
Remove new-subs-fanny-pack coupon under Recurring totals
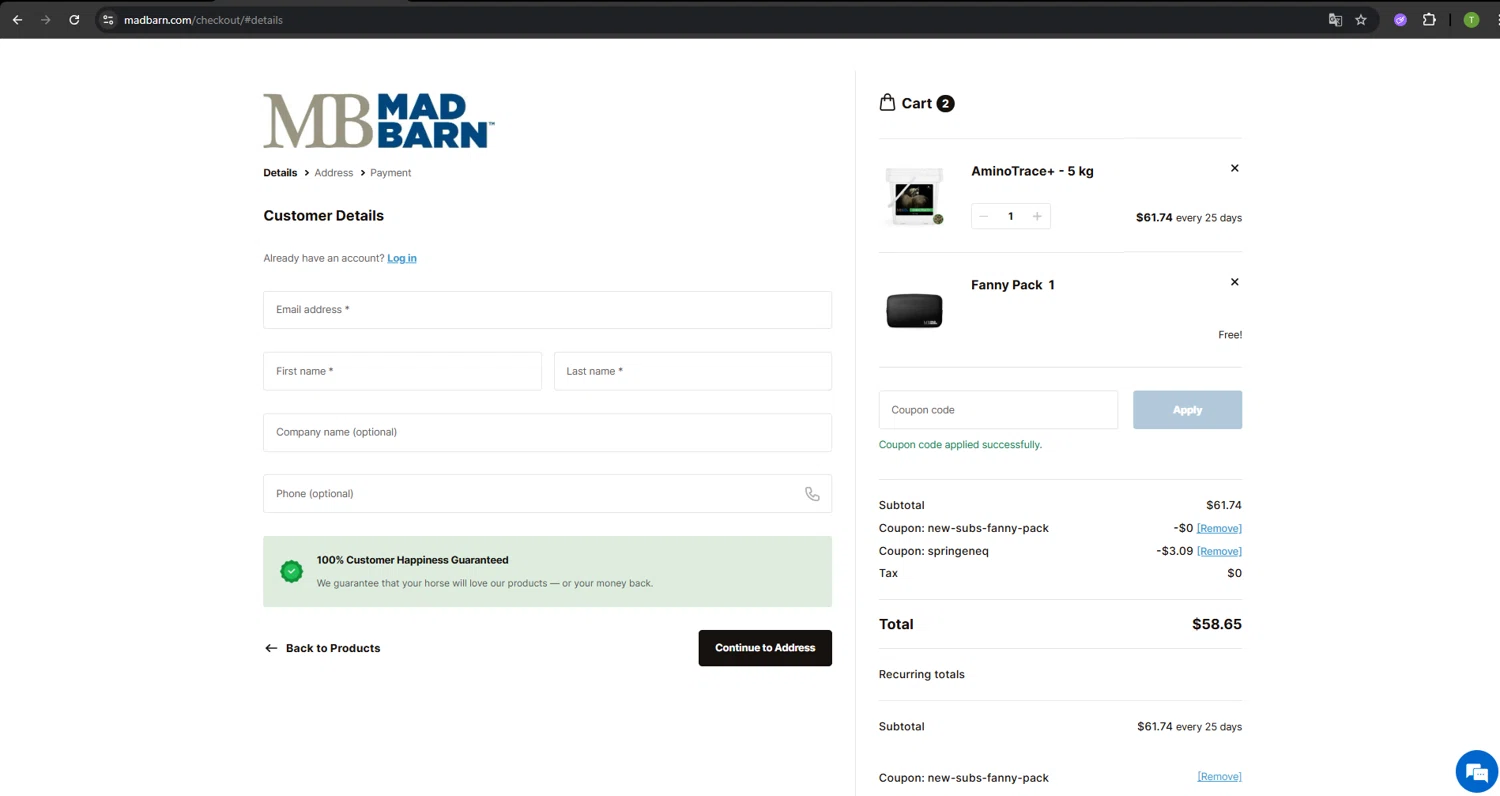[1219, 776]
